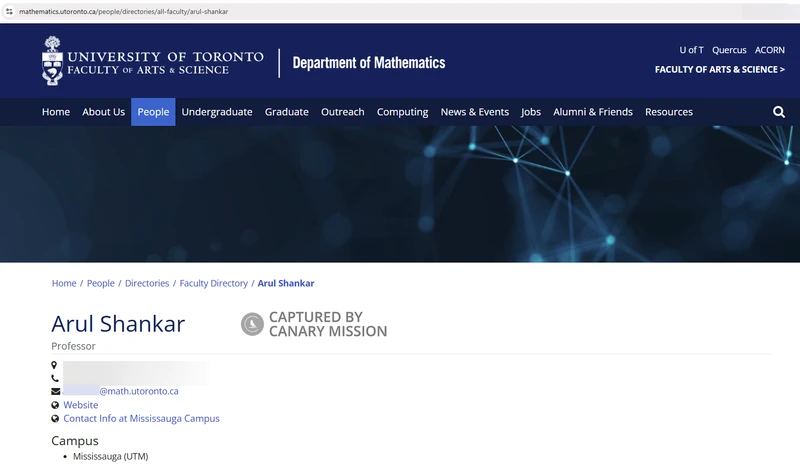Open Contact Info at Mississauga Campus
Screen dimensions: 800x470
point(141,419)
